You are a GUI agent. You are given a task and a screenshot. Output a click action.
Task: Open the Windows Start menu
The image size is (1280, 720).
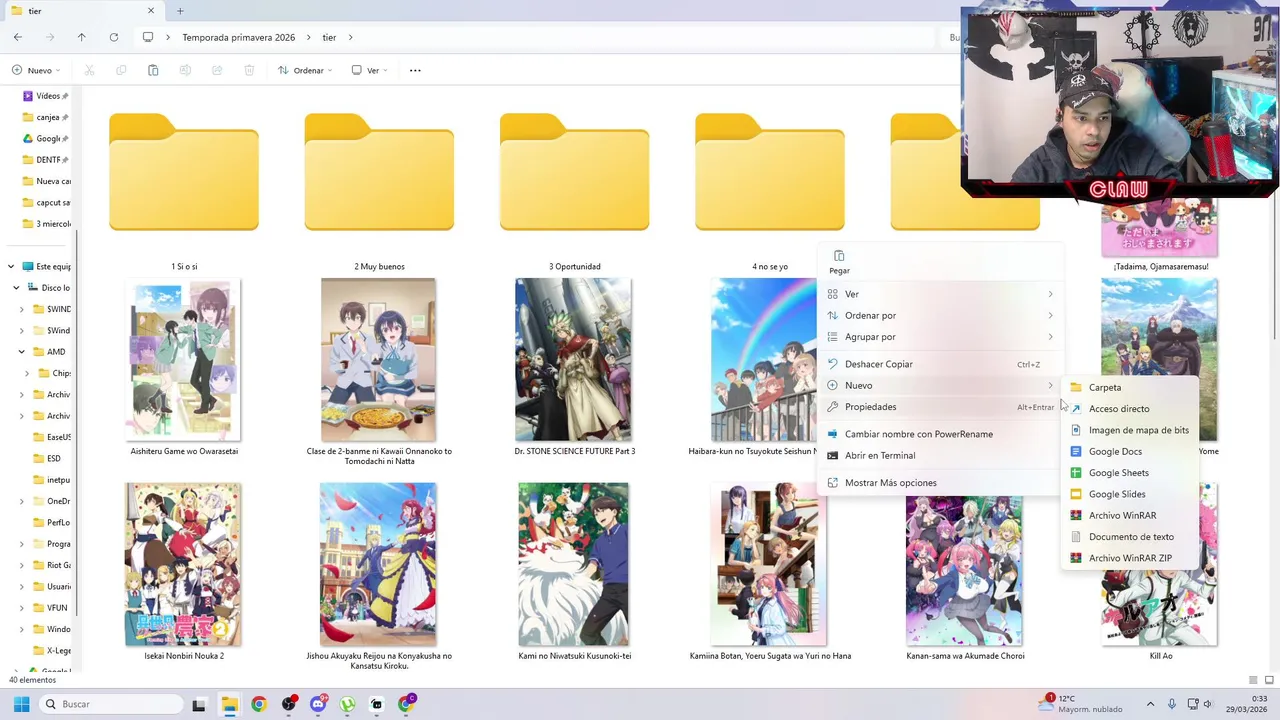[21, 704]
